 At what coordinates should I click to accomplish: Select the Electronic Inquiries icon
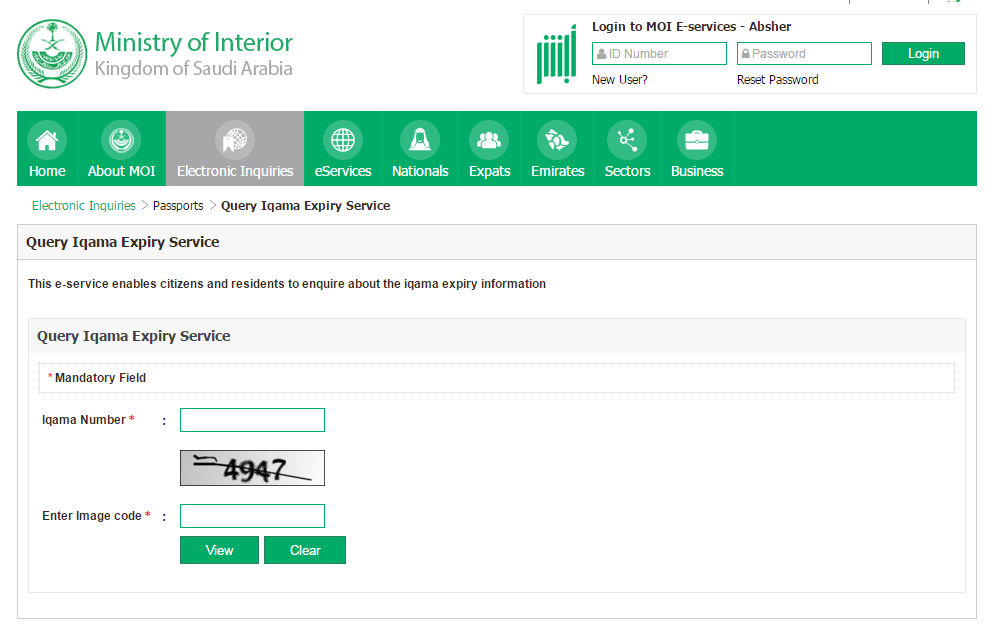click(235, 140)
